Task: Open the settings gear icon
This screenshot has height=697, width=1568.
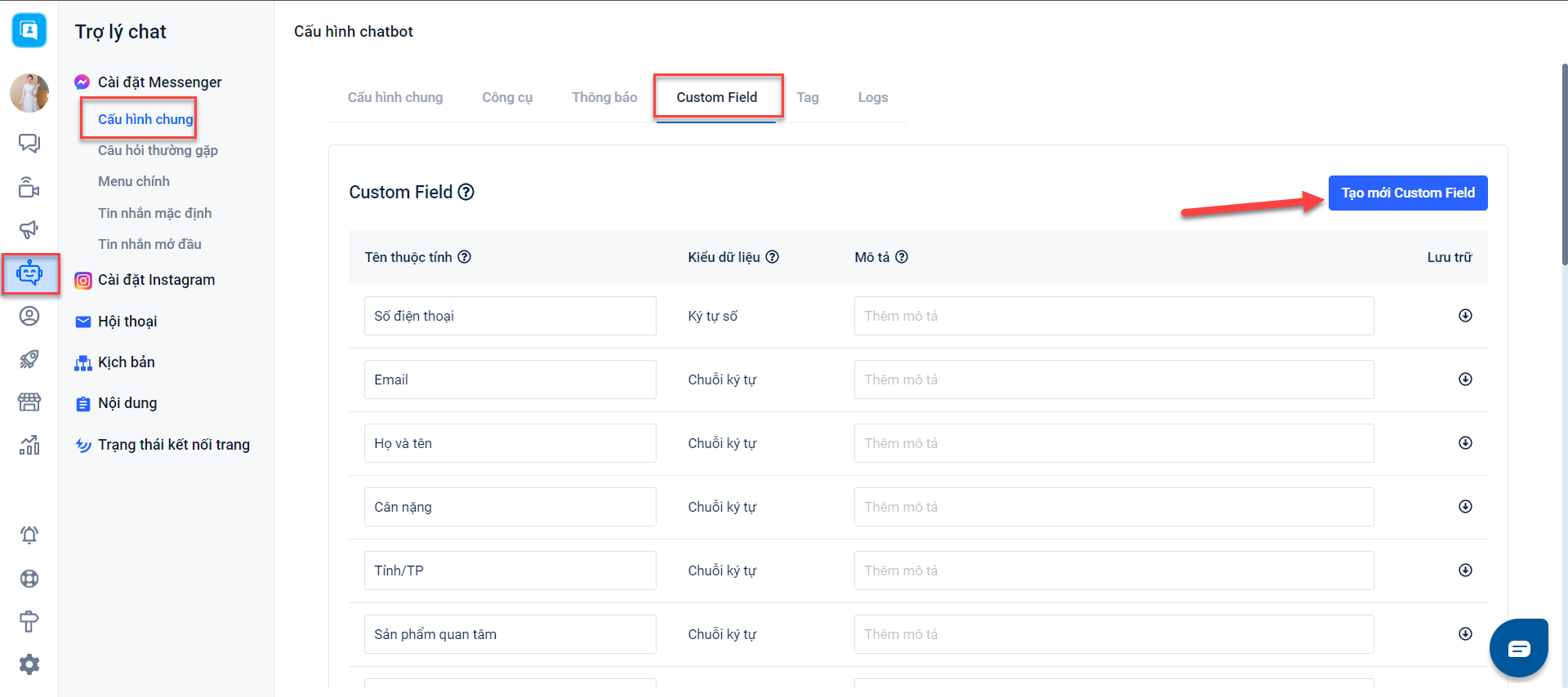Action: click(x=29, y=664)
